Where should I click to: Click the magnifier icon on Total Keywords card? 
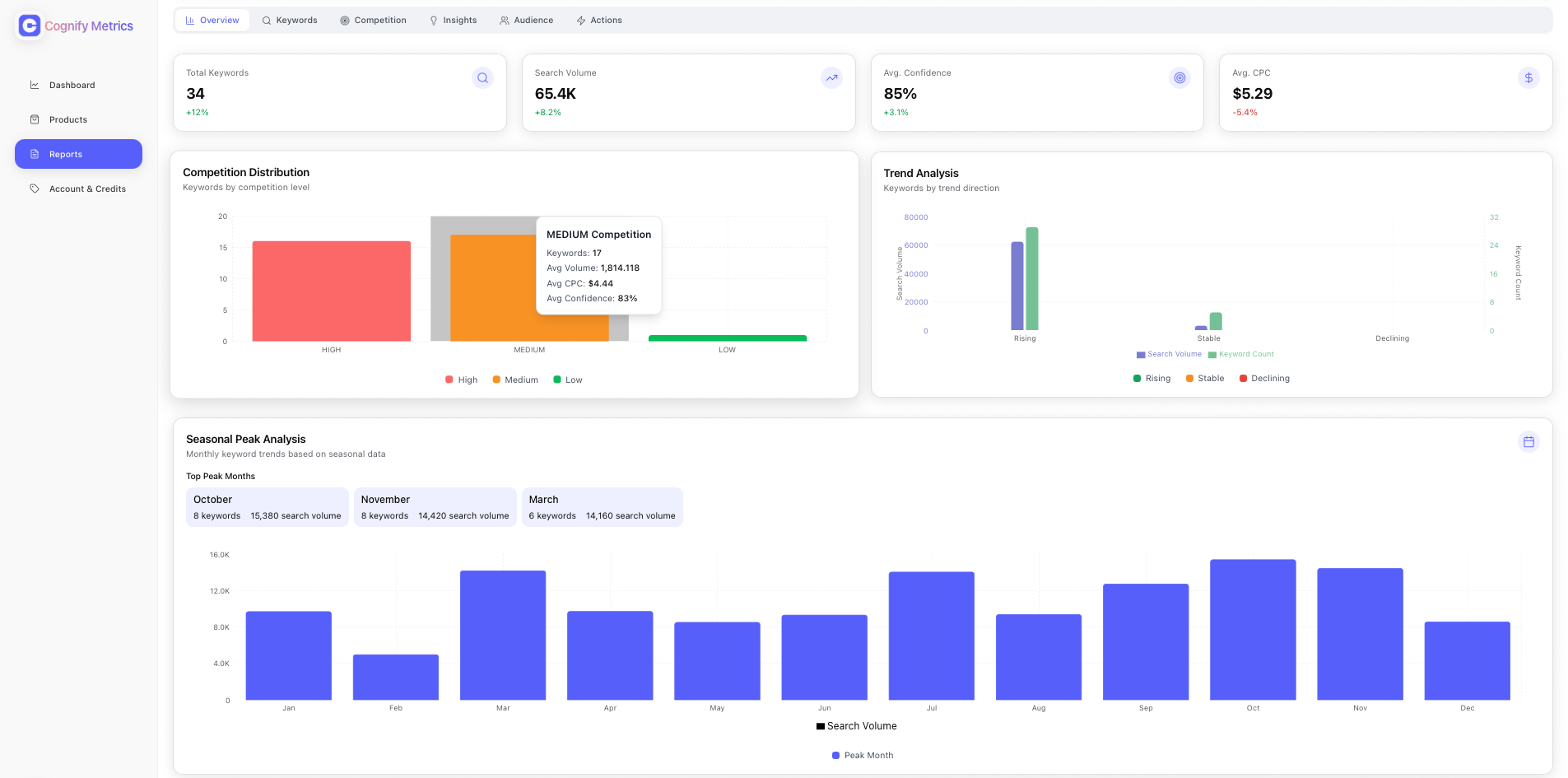pos(482,77)
